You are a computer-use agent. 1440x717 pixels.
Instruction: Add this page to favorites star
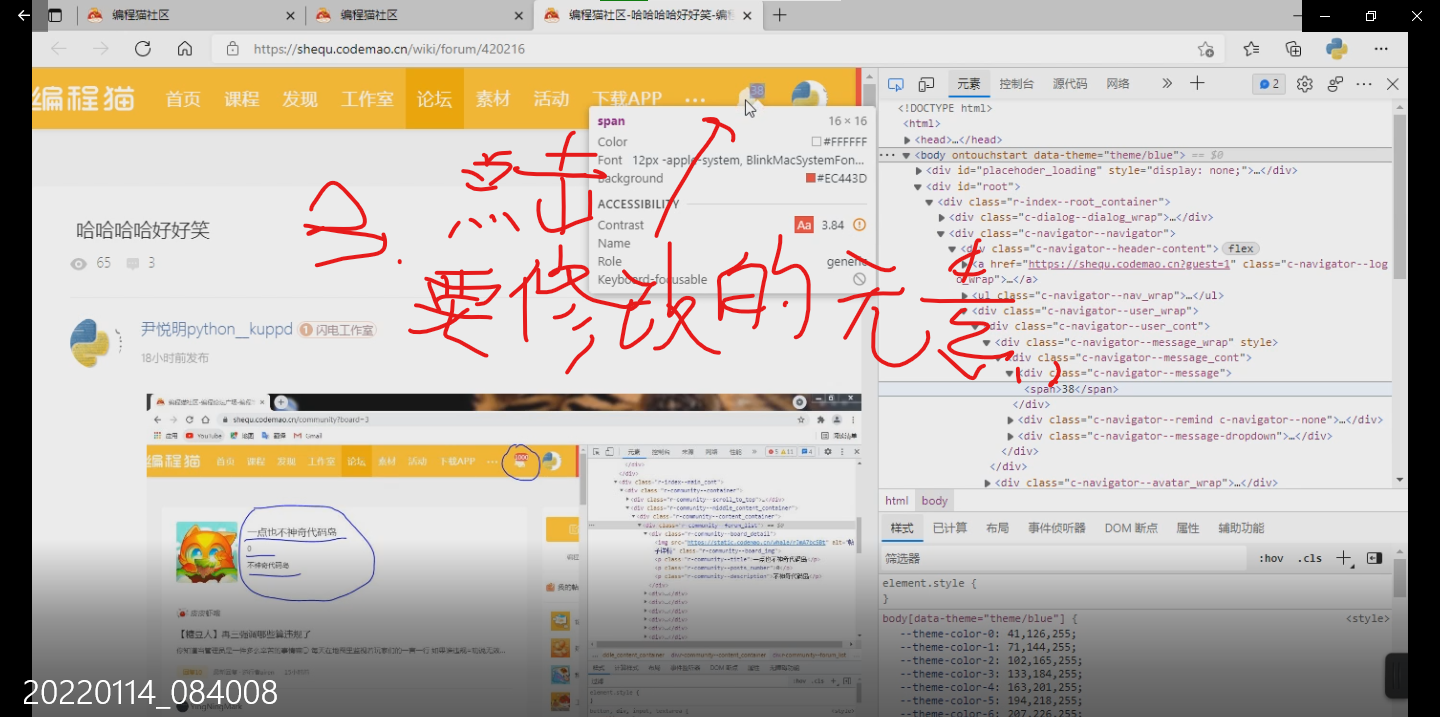1206,48
